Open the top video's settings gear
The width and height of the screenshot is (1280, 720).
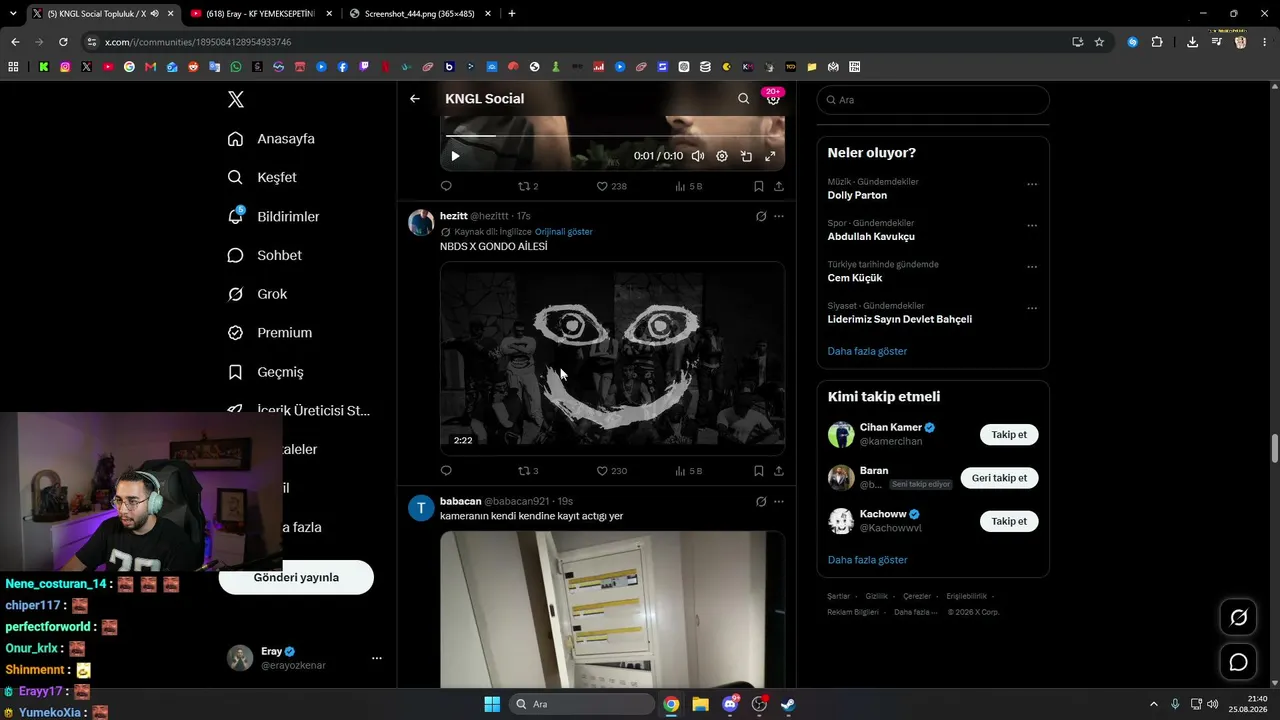[x=722, y=156]
